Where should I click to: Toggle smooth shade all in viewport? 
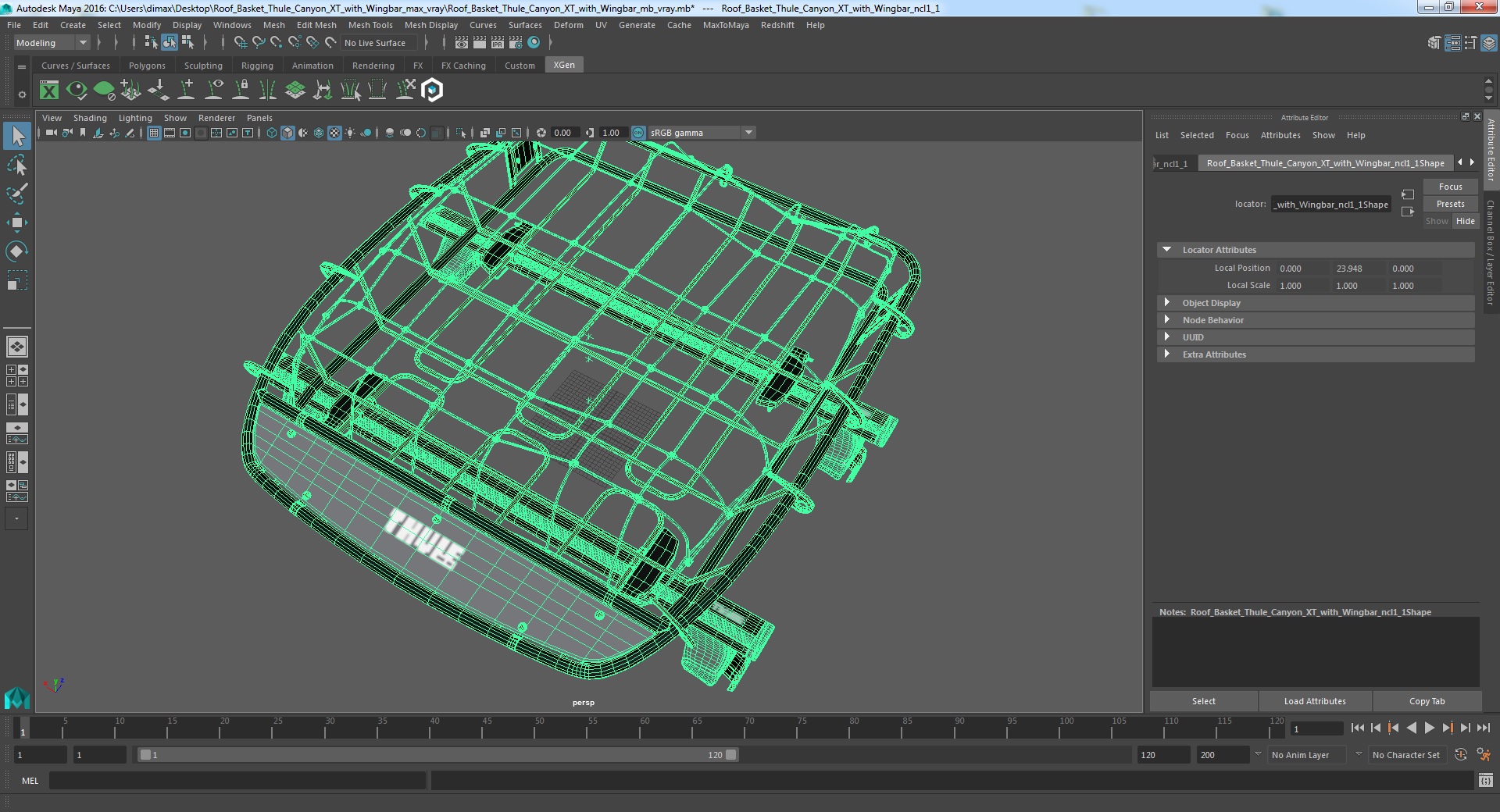point(287,133)
